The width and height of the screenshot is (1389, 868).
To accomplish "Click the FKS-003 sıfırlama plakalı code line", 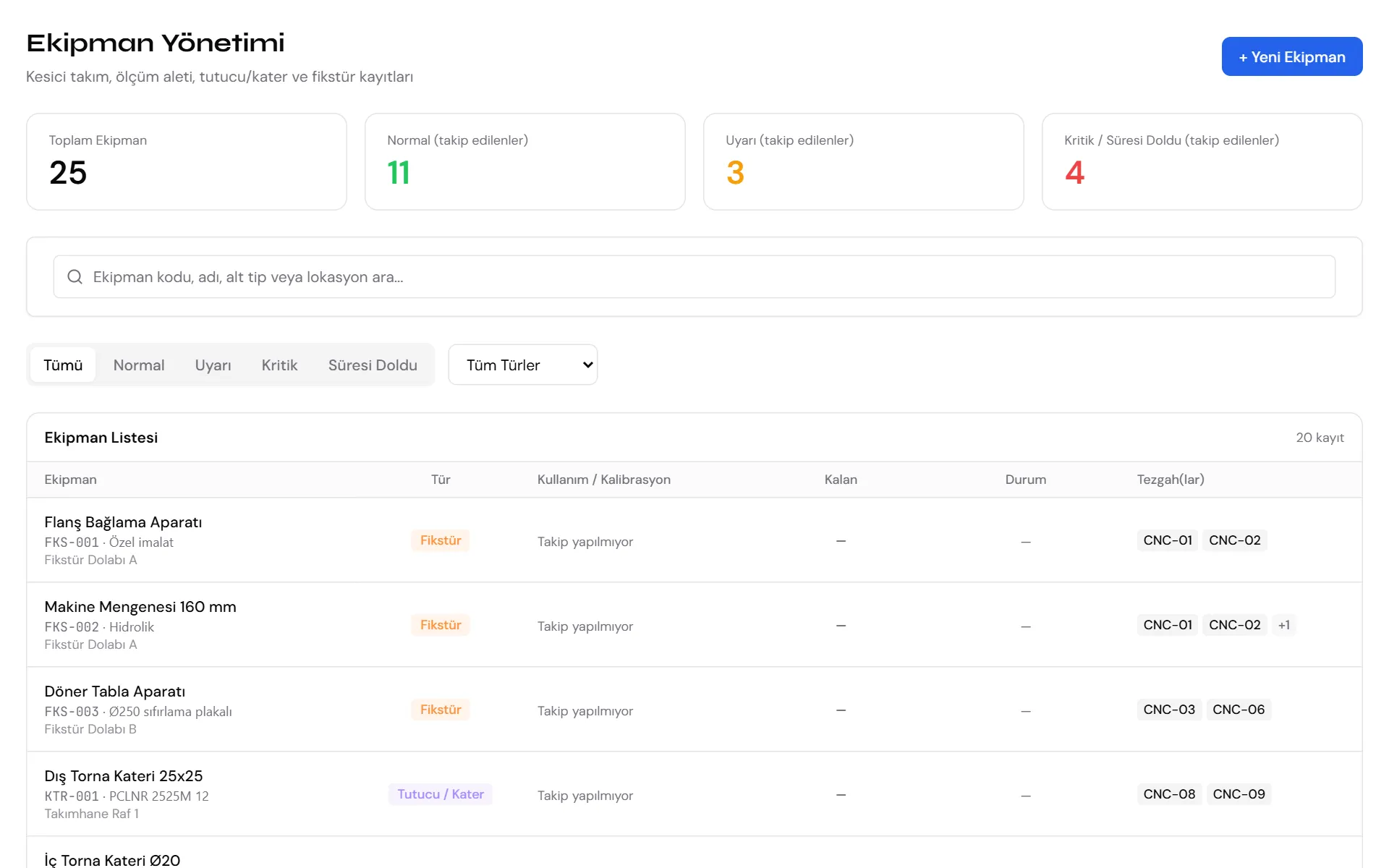I will 138,712.
